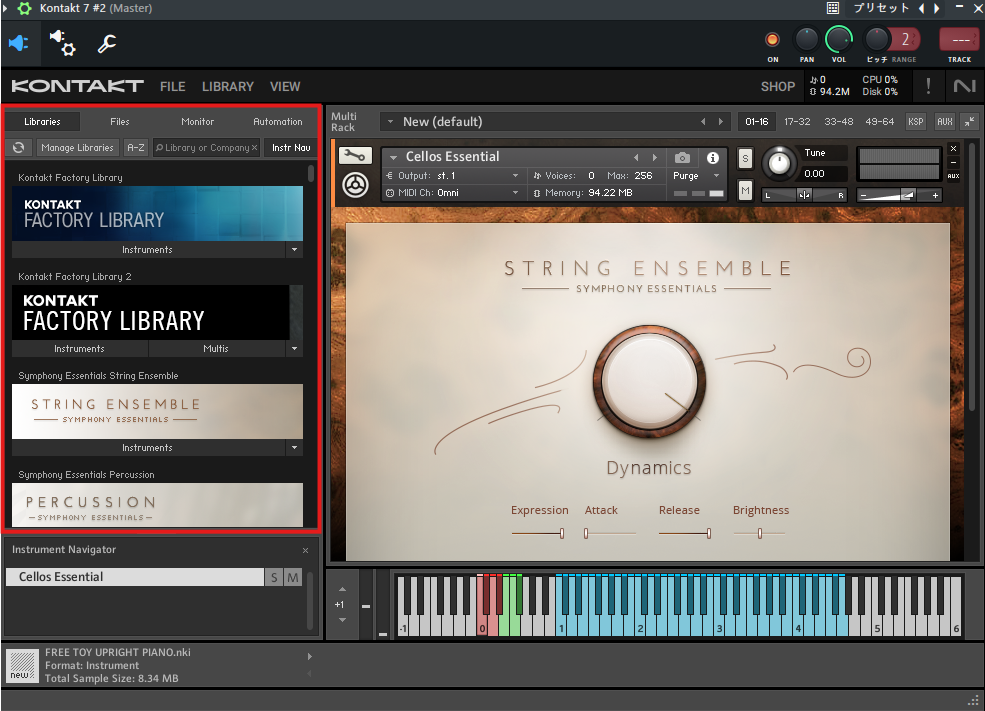Click the instrument info icon
Image resolution: width=985 pixels, height=711 pixels.
(x=712, y=158)
